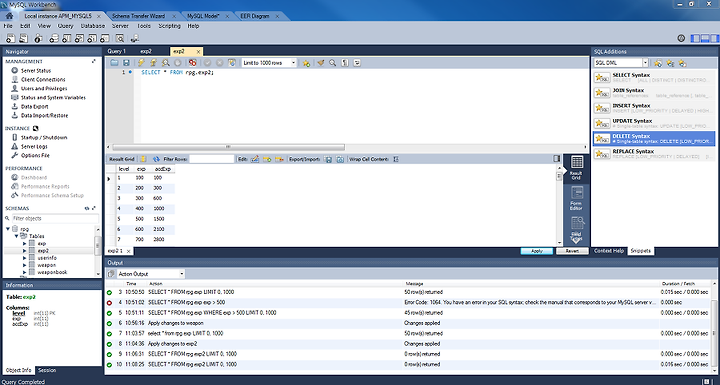Open Options File wrench icon
Image resolution: width=720 pixels, height=385 pixels.
[x=15, y=155]
